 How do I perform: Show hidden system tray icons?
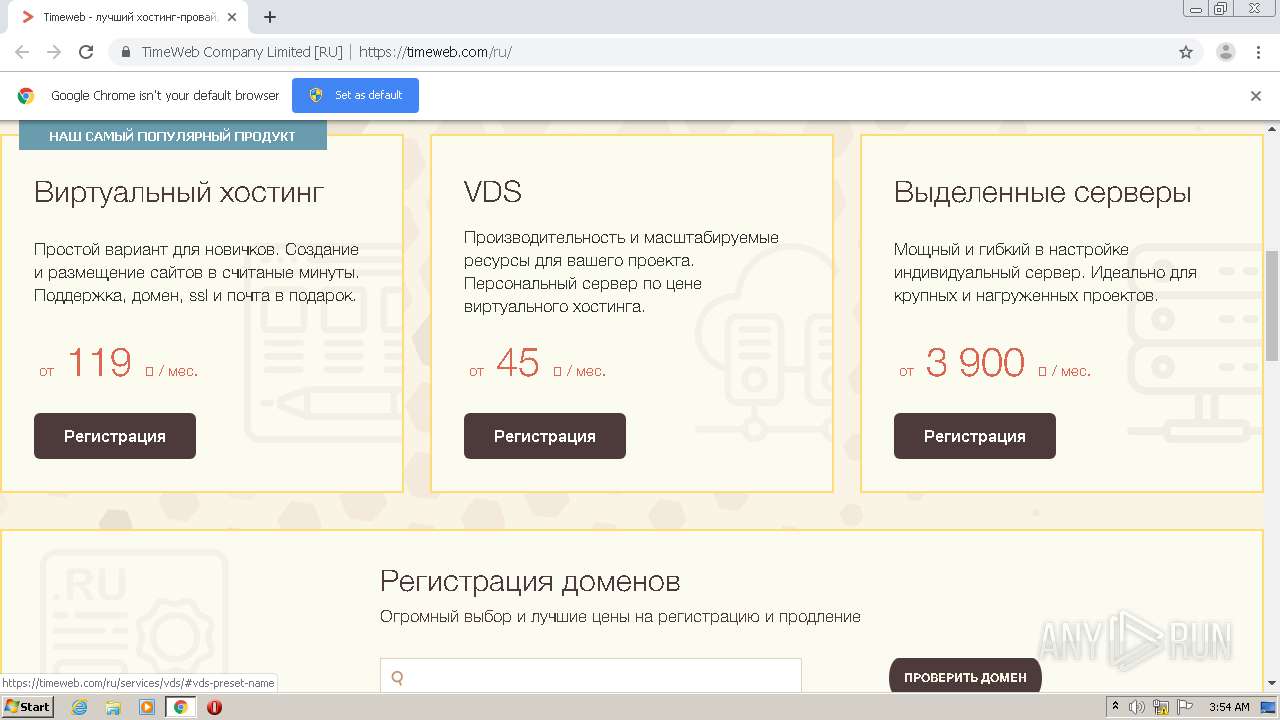pyautogui.click(x=1115, y=707)
